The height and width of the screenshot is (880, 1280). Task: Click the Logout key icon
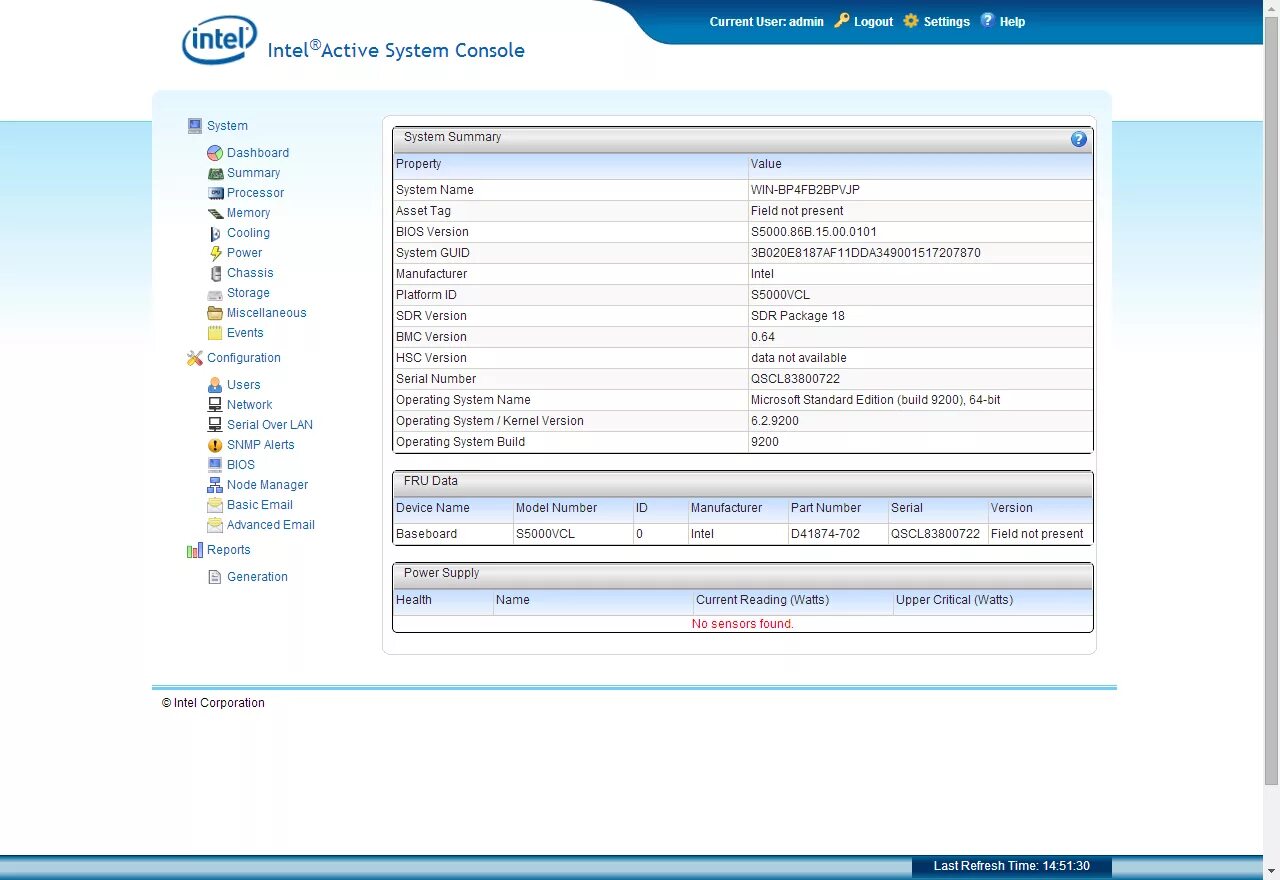point(842,20)
